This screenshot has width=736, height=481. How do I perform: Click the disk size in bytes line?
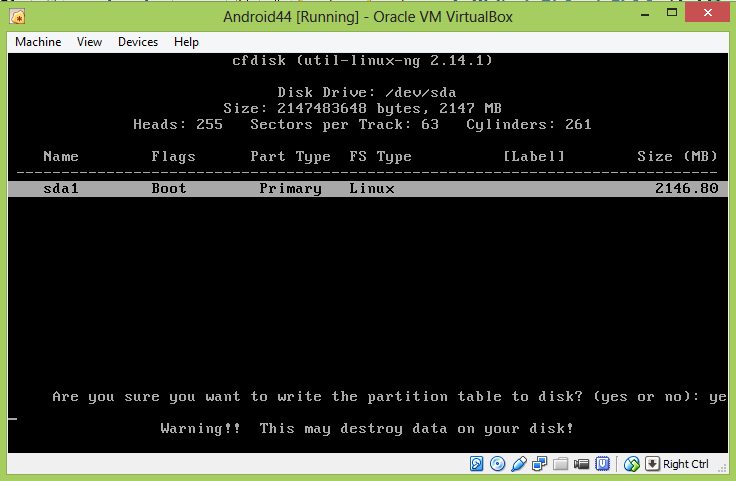pos(362,108)
